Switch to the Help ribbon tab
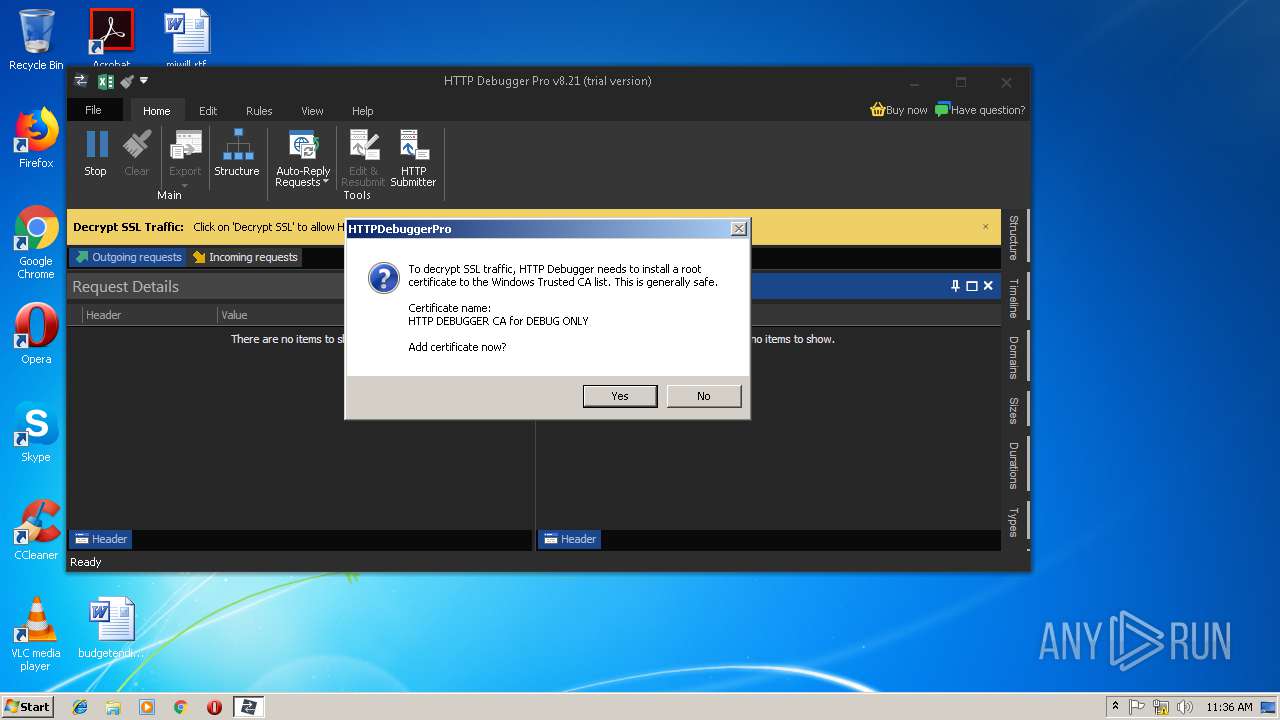1280x720 pixels. click(363, 111)
